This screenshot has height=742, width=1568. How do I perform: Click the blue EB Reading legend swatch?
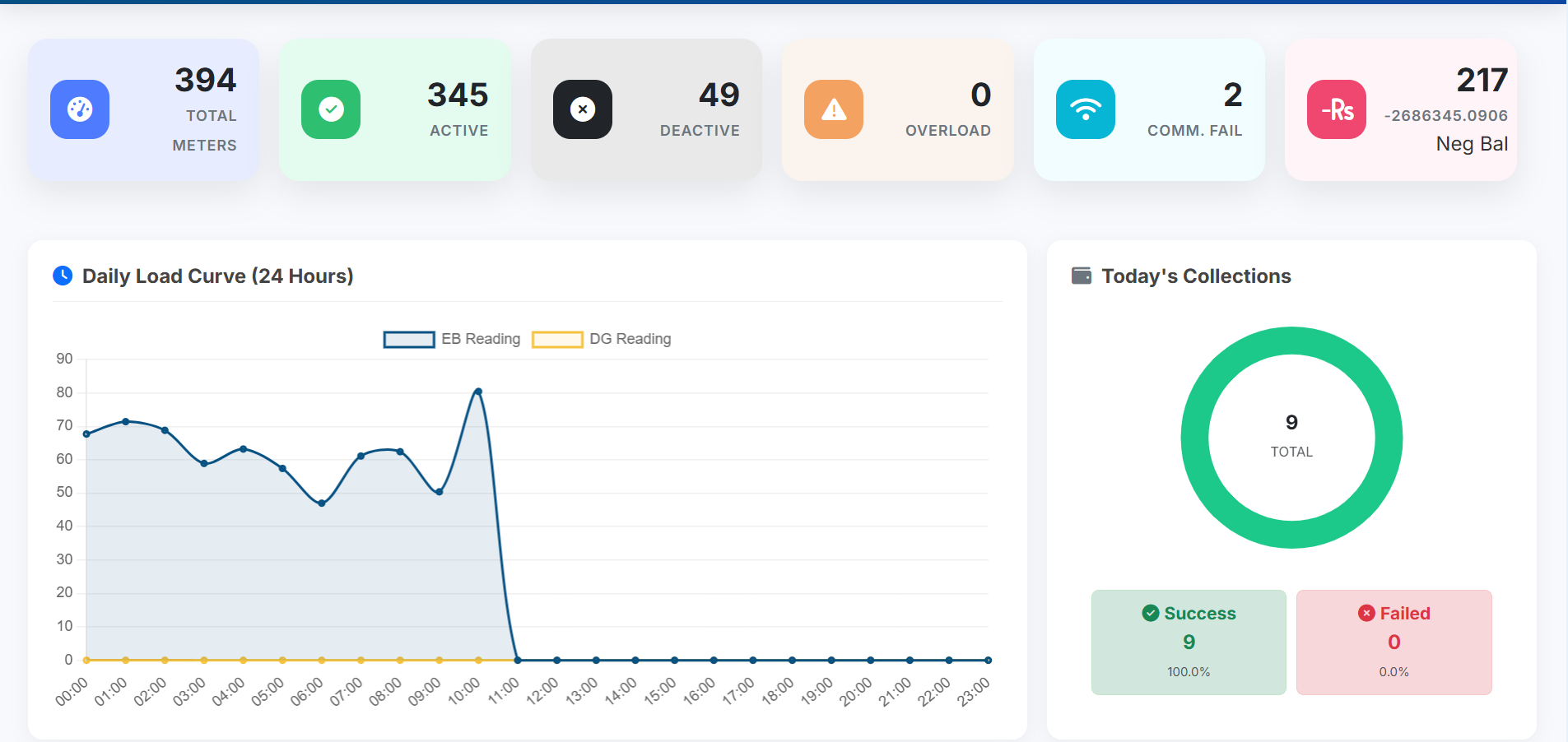point(409,340)
